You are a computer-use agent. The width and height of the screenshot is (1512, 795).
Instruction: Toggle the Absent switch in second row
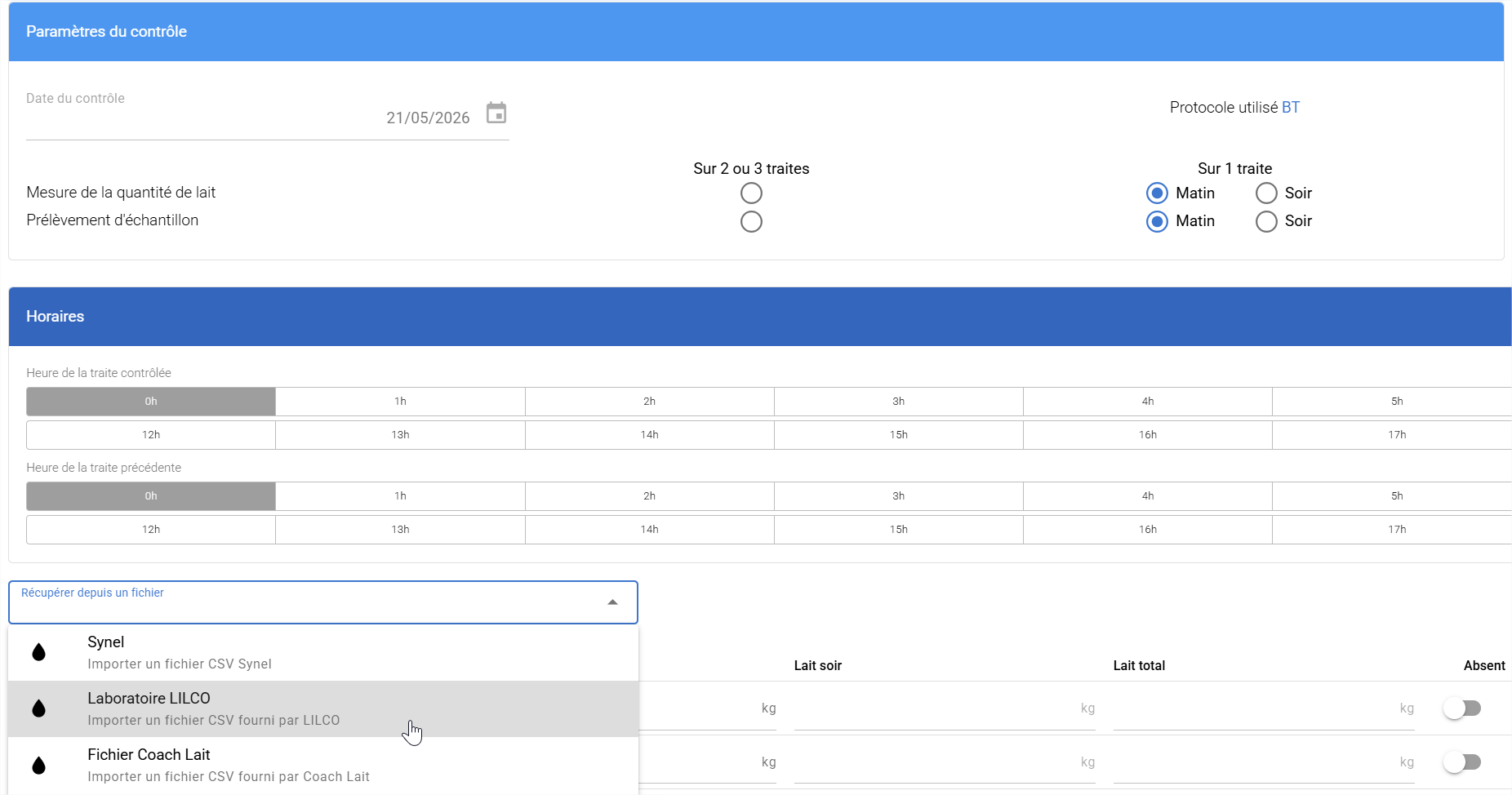click(1462, 762)
